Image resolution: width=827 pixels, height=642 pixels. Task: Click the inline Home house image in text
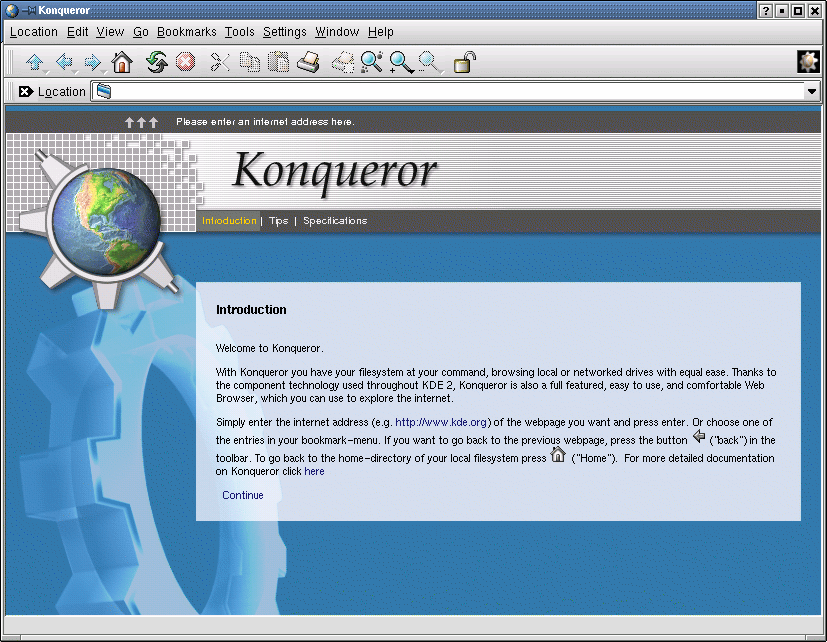558,454
